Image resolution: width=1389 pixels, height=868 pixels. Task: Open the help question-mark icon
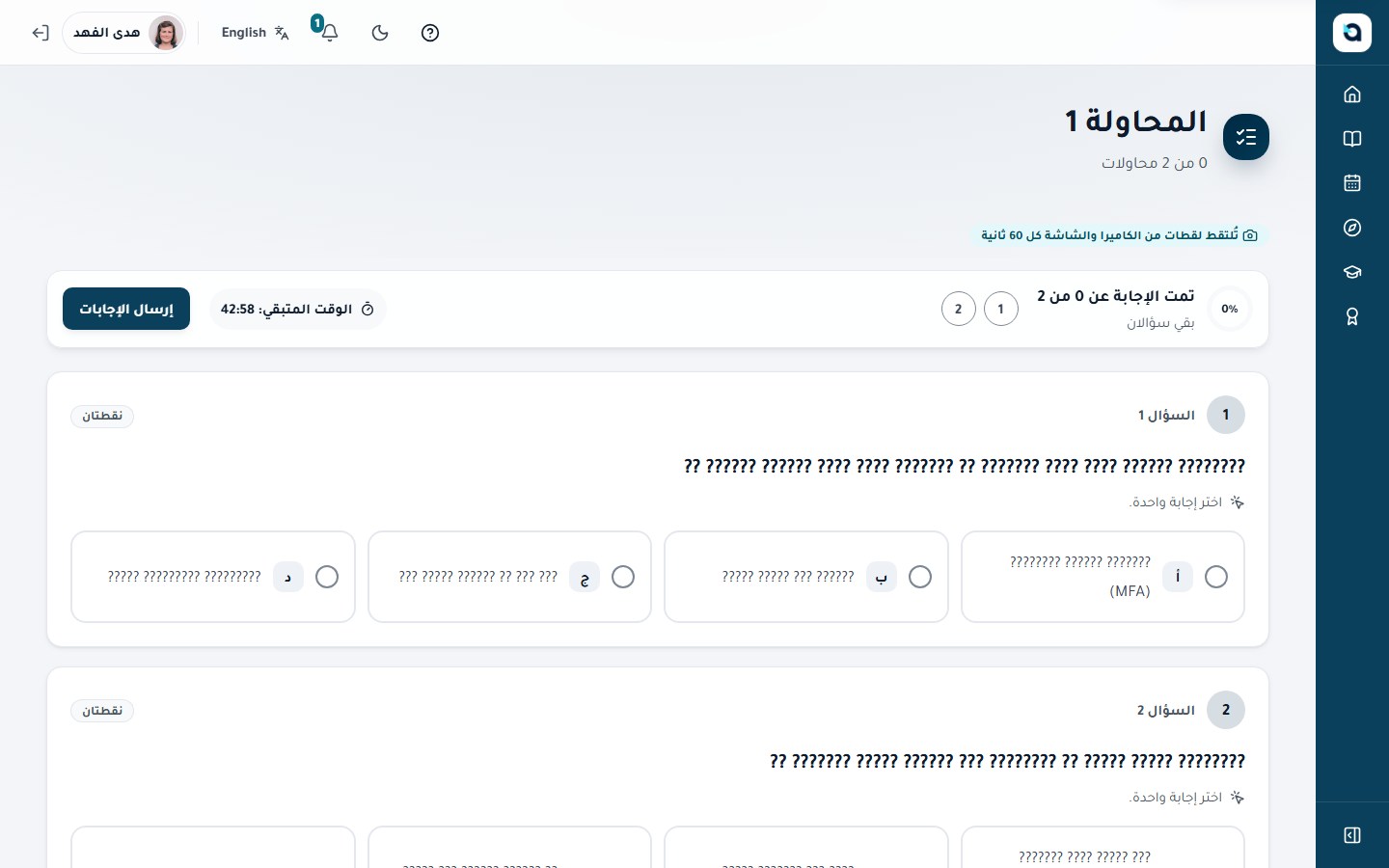pyautogui.click(x=430, y=33)
